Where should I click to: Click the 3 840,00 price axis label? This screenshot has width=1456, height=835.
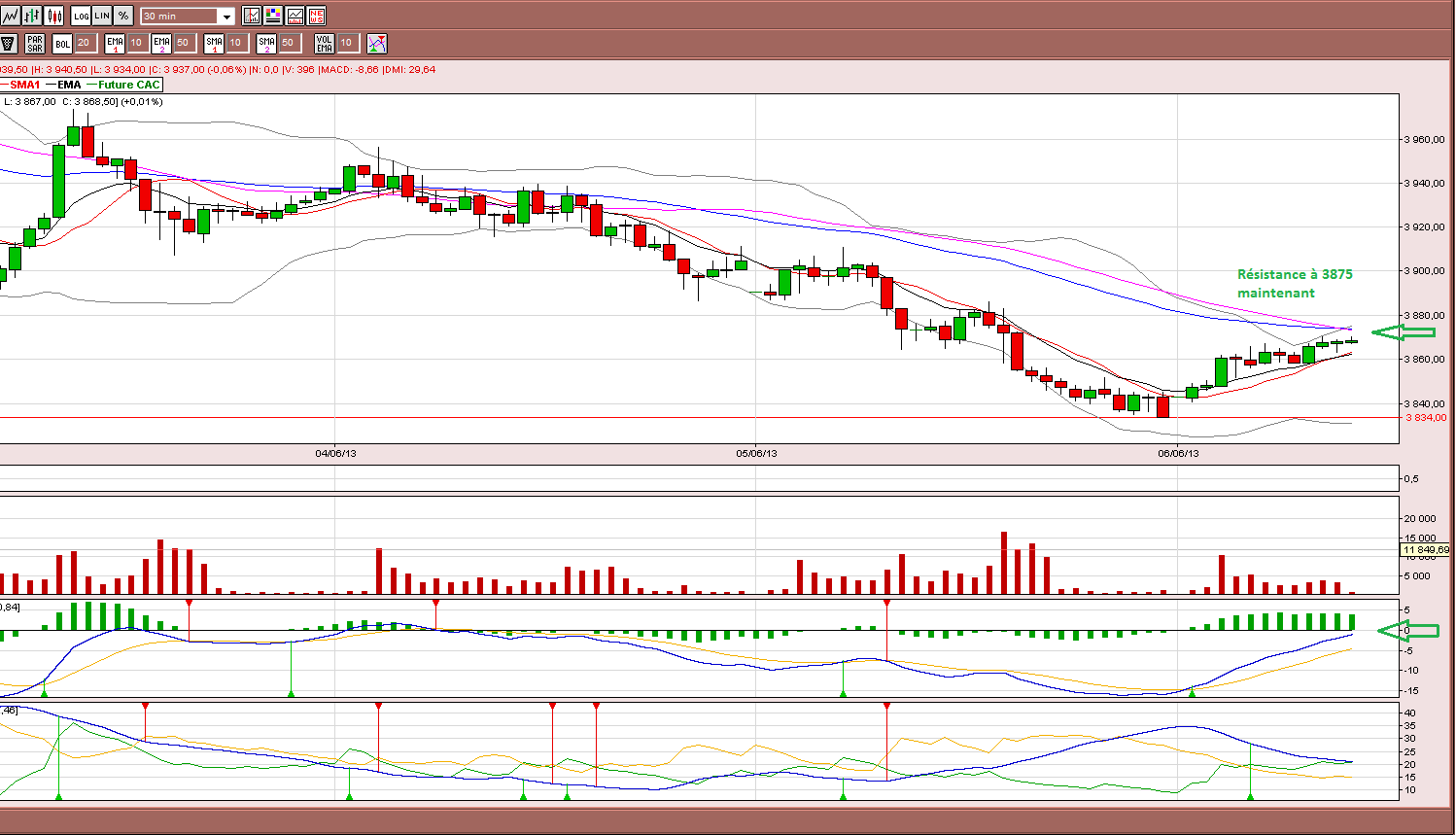click(1425, 403)
